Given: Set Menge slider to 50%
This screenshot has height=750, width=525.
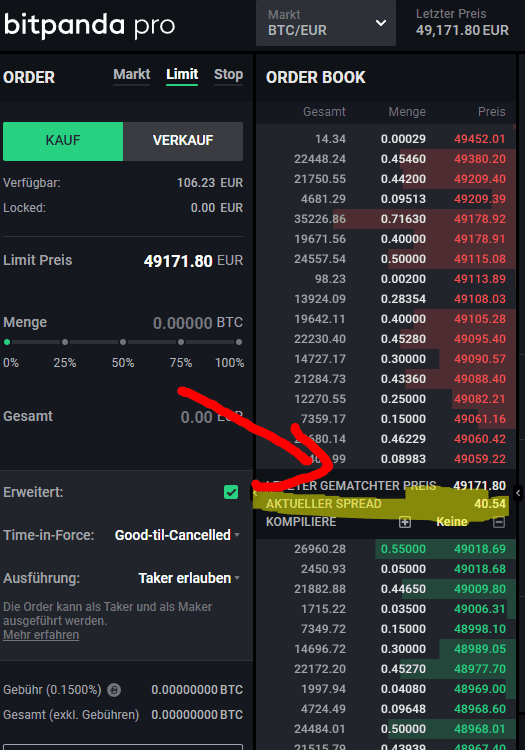Looking at the screenshot, I should 123,342.
